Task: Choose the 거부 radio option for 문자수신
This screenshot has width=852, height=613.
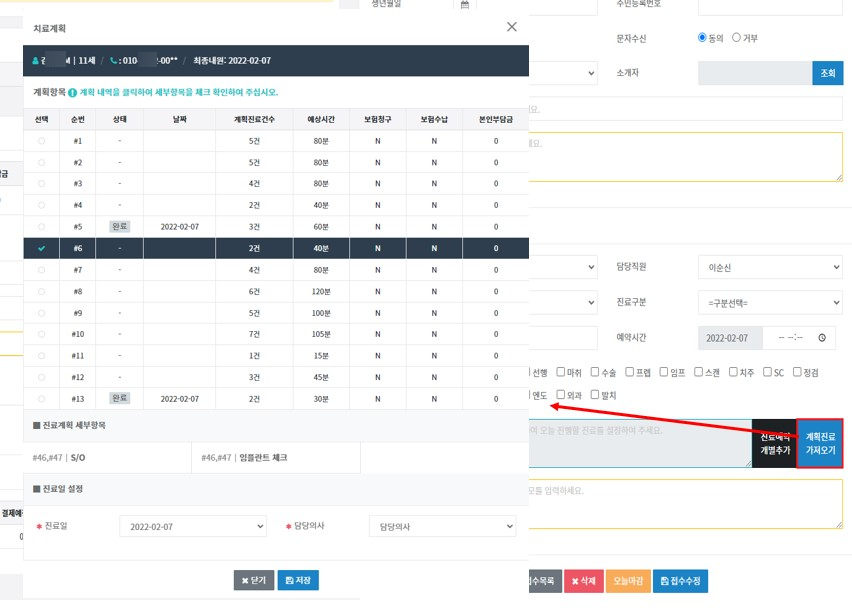Action: tap(737, 38)
